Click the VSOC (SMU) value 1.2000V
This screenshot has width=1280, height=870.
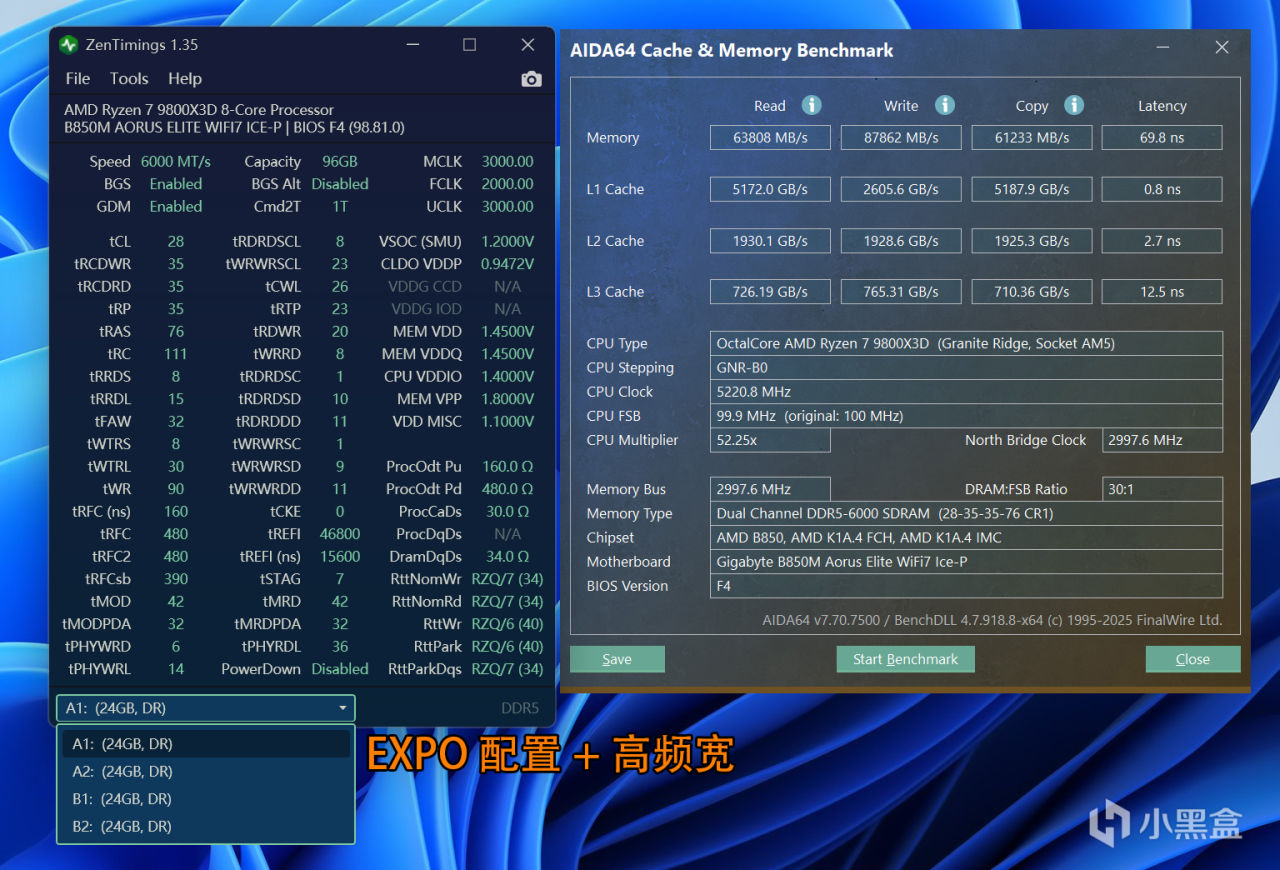[507, 241]
